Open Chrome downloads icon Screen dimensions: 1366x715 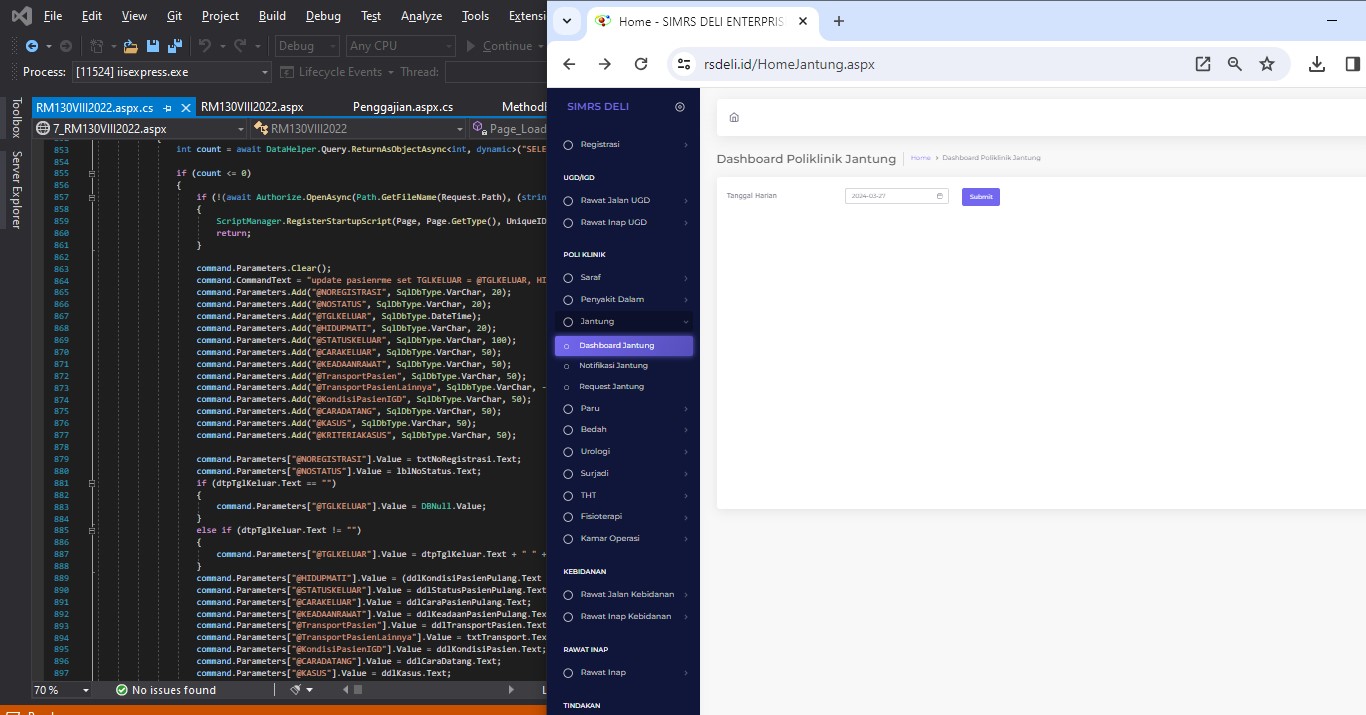pos(1317,64)
